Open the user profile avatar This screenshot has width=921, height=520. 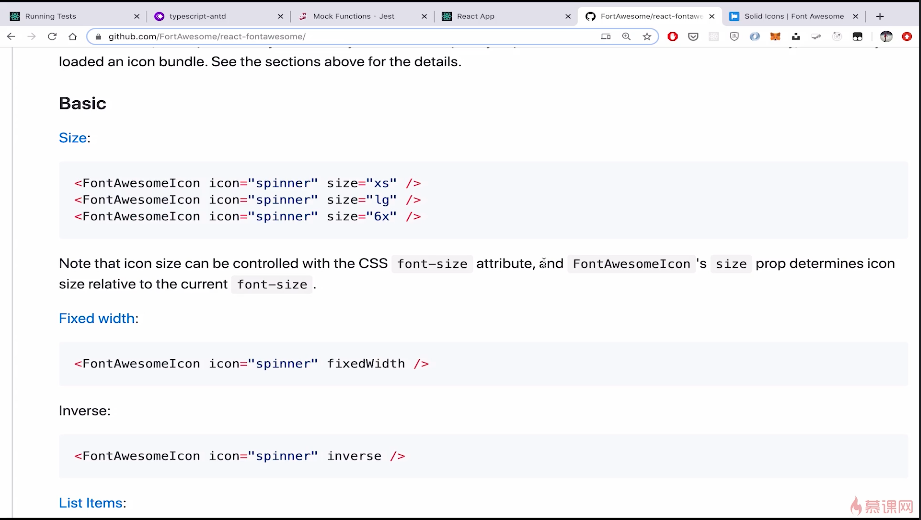(886, 36)
